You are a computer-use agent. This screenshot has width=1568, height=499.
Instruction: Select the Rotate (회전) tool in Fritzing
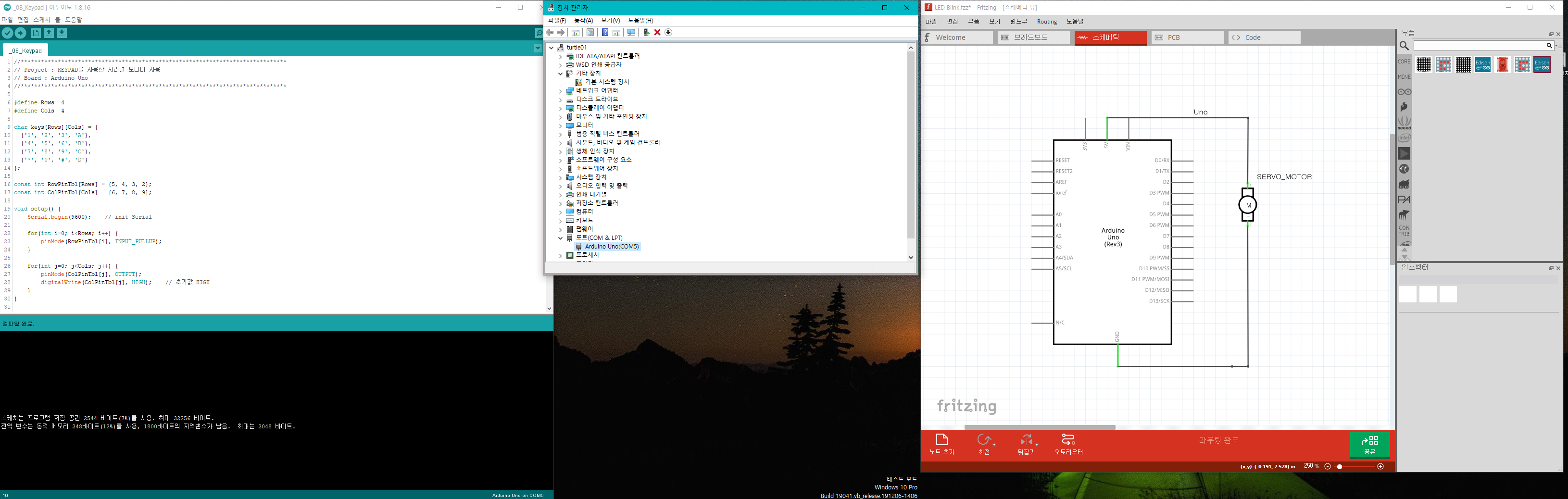point(984,444)
